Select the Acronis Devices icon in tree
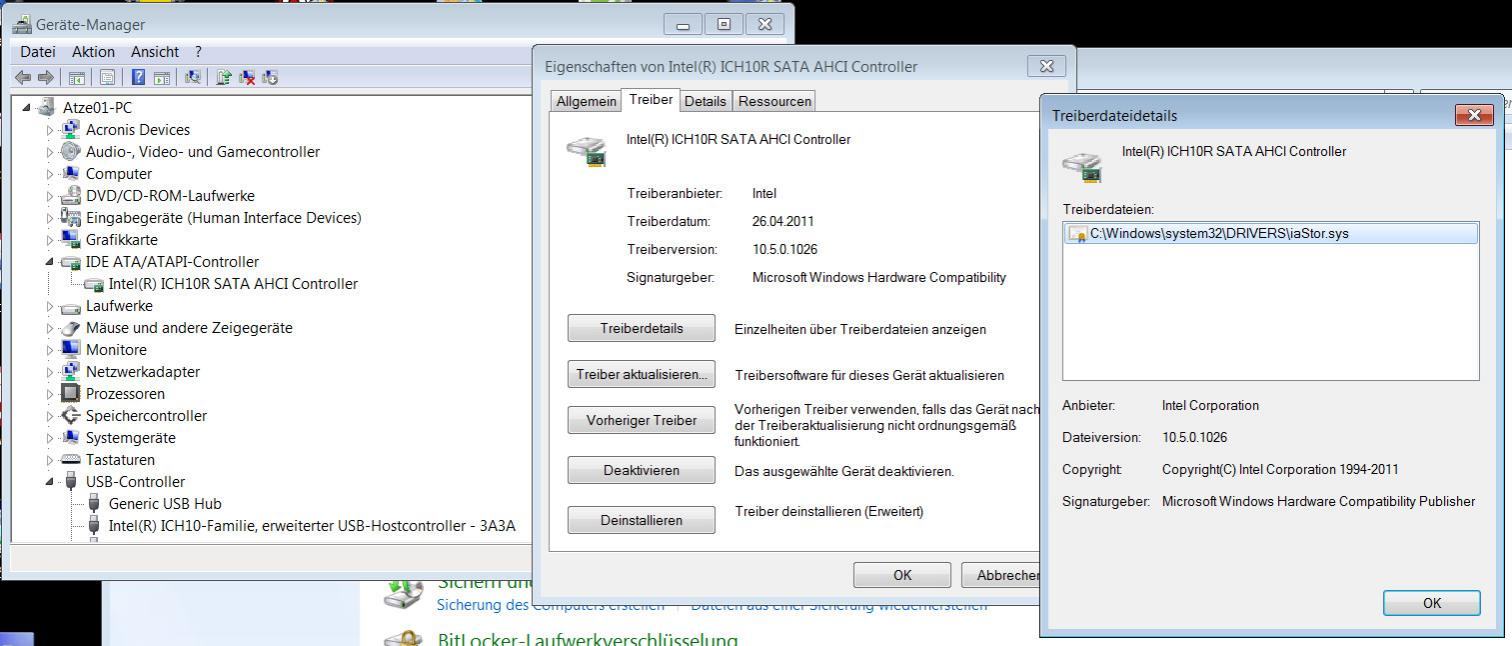This screenshot has height=646, width=1512. pyautogui.click(x=70, y=129)
